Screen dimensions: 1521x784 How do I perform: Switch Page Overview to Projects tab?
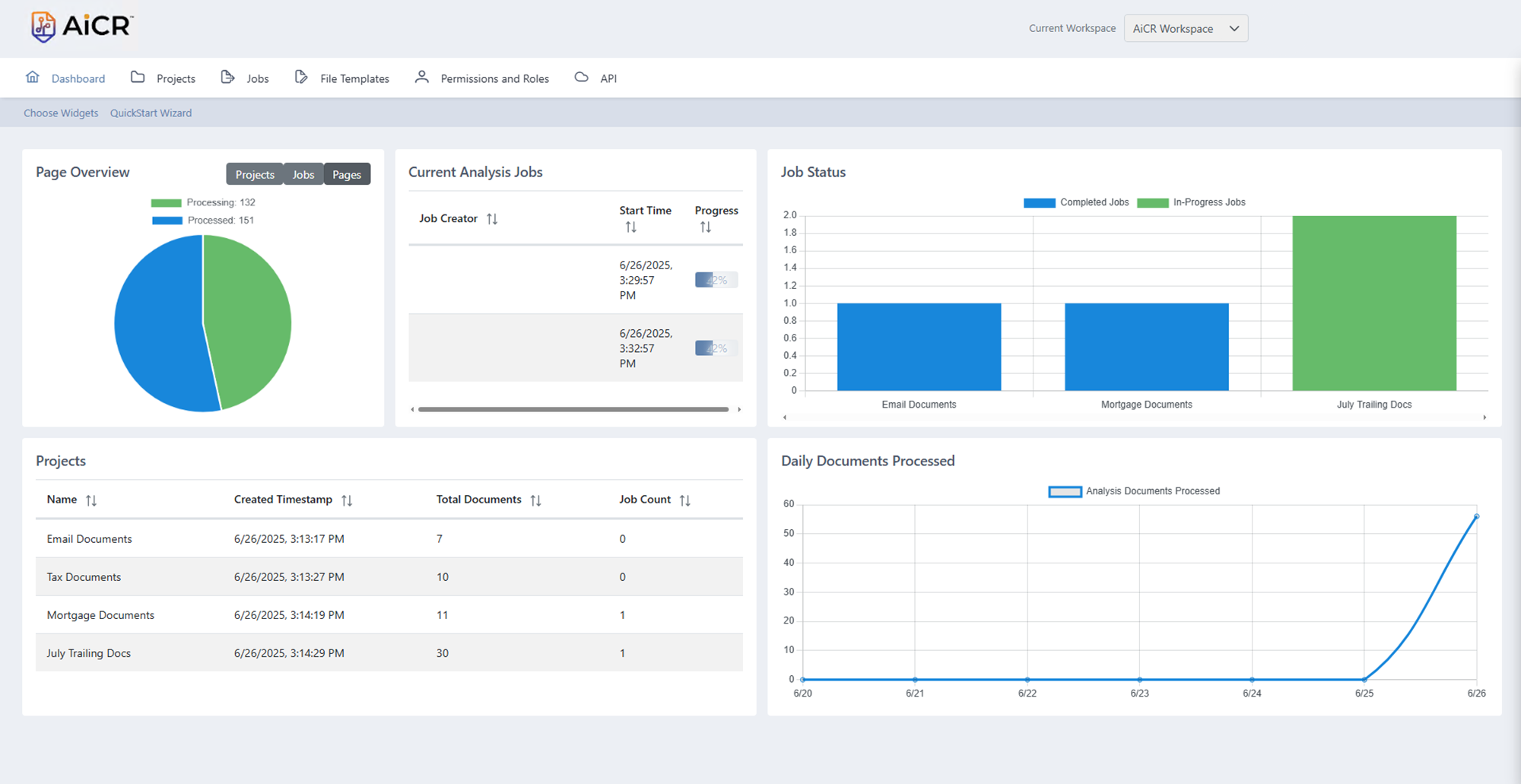click(255, 174)
